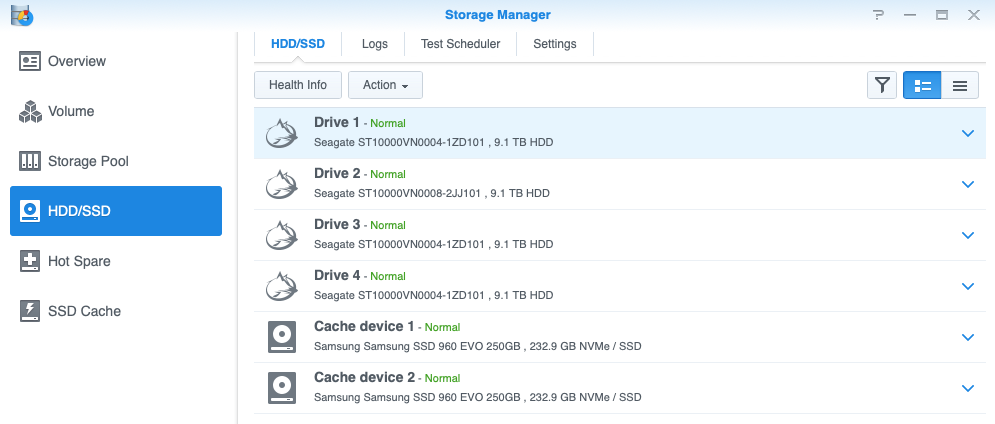Click the Volume cubes icon
This screenshot has width=995, height=424.
click(30, 112)
